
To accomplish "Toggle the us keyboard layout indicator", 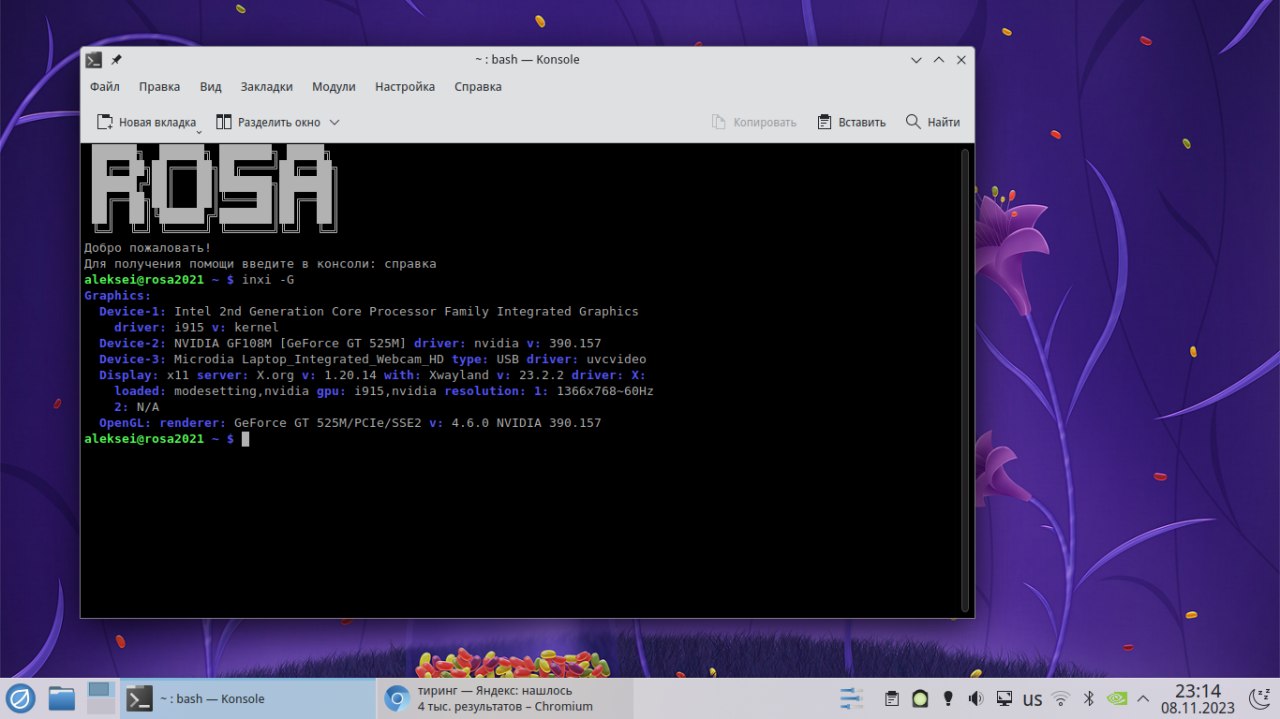I will pos(1032,698).
